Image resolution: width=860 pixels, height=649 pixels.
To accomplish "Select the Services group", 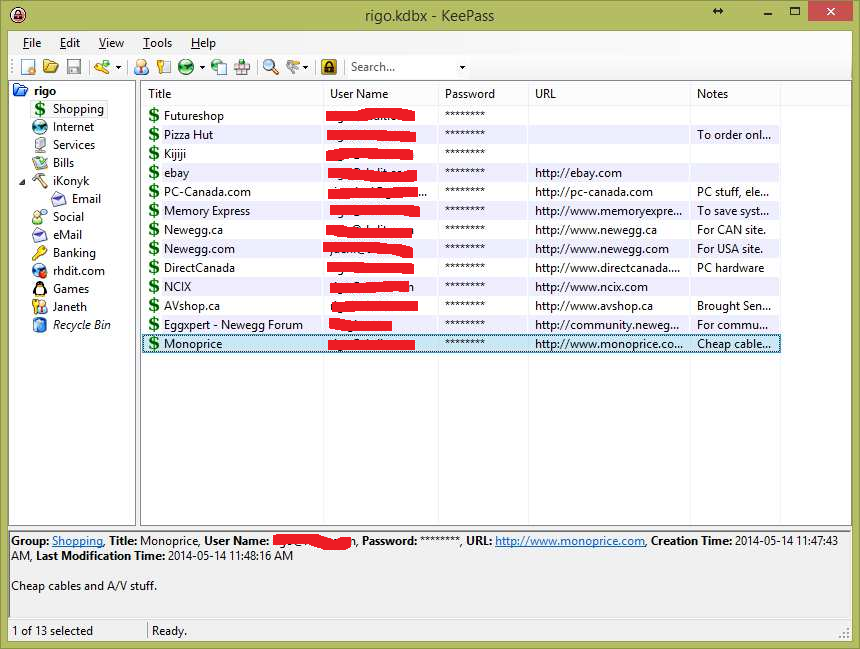I will click(x=74, y=145).
